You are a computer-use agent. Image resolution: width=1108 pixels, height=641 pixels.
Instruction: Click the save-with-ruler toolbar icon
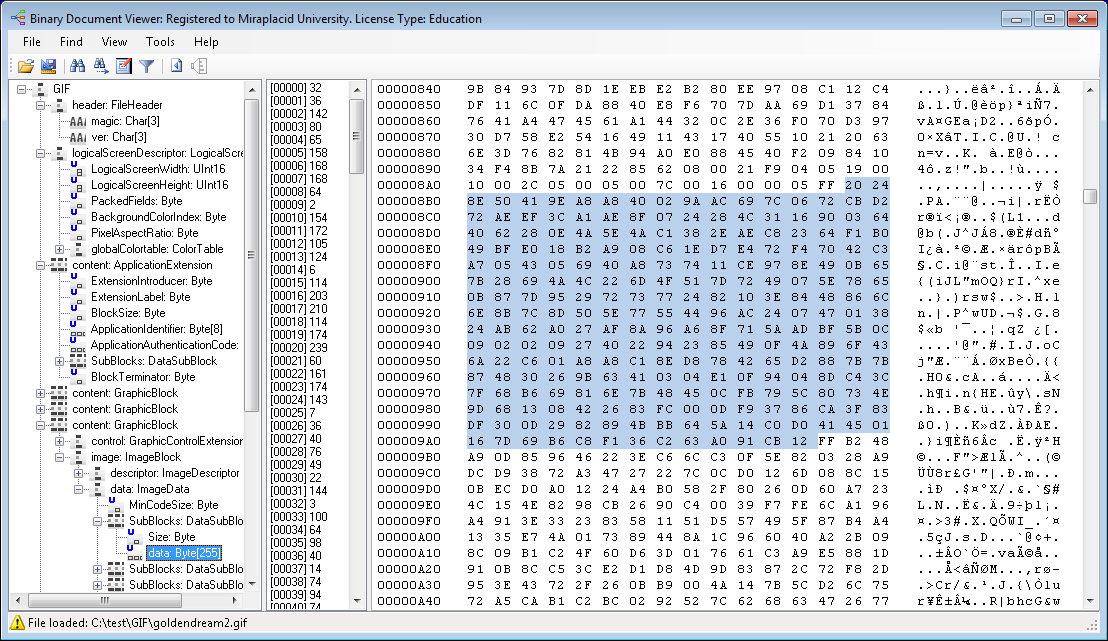pos(48,66)
